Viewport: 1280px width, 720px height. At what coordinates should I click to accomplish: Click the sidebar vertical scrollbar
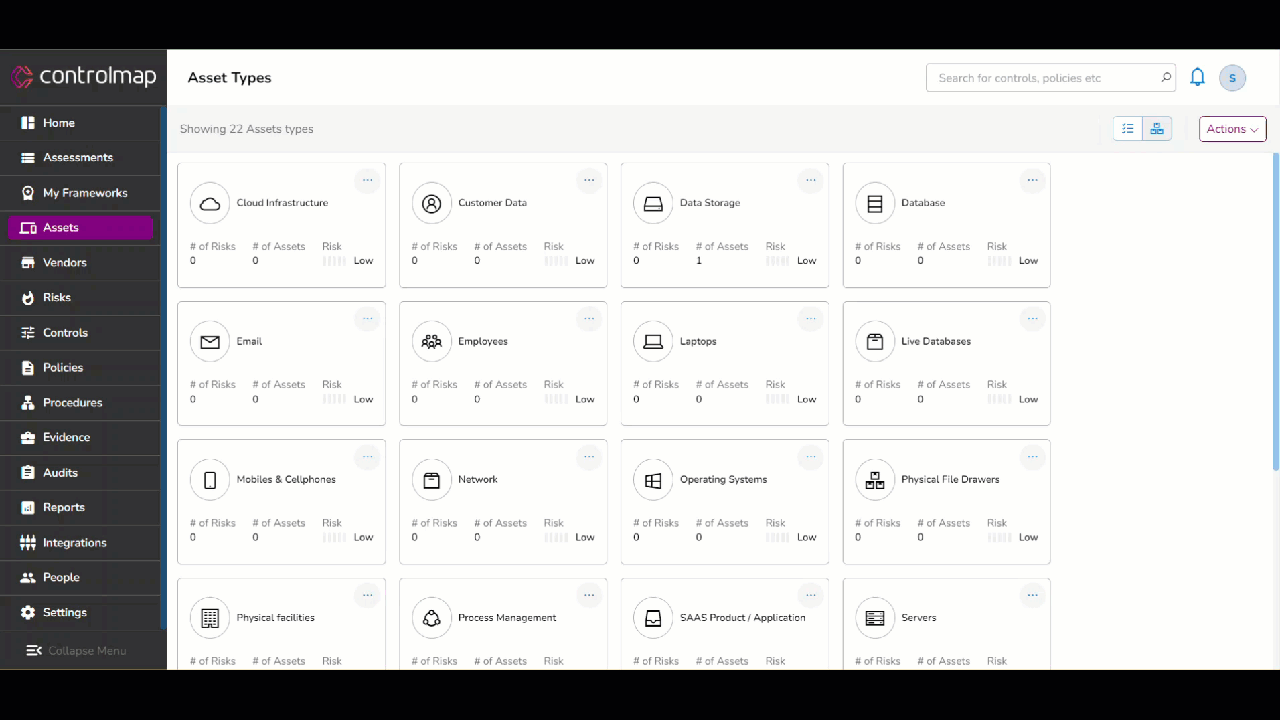pyautogui.click(x=163, y=366)
